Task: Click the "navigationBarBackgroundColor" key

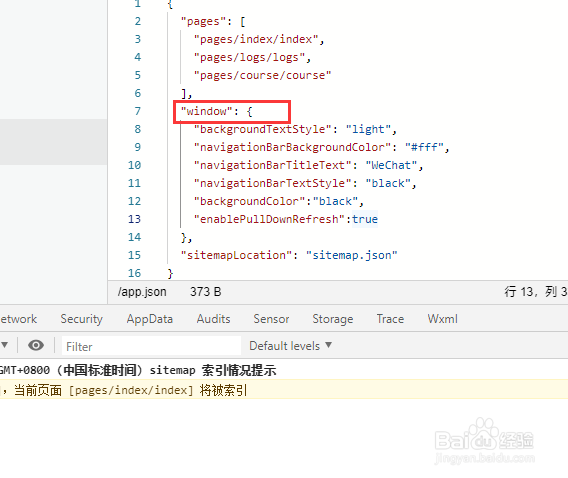Action: (292, 147)
